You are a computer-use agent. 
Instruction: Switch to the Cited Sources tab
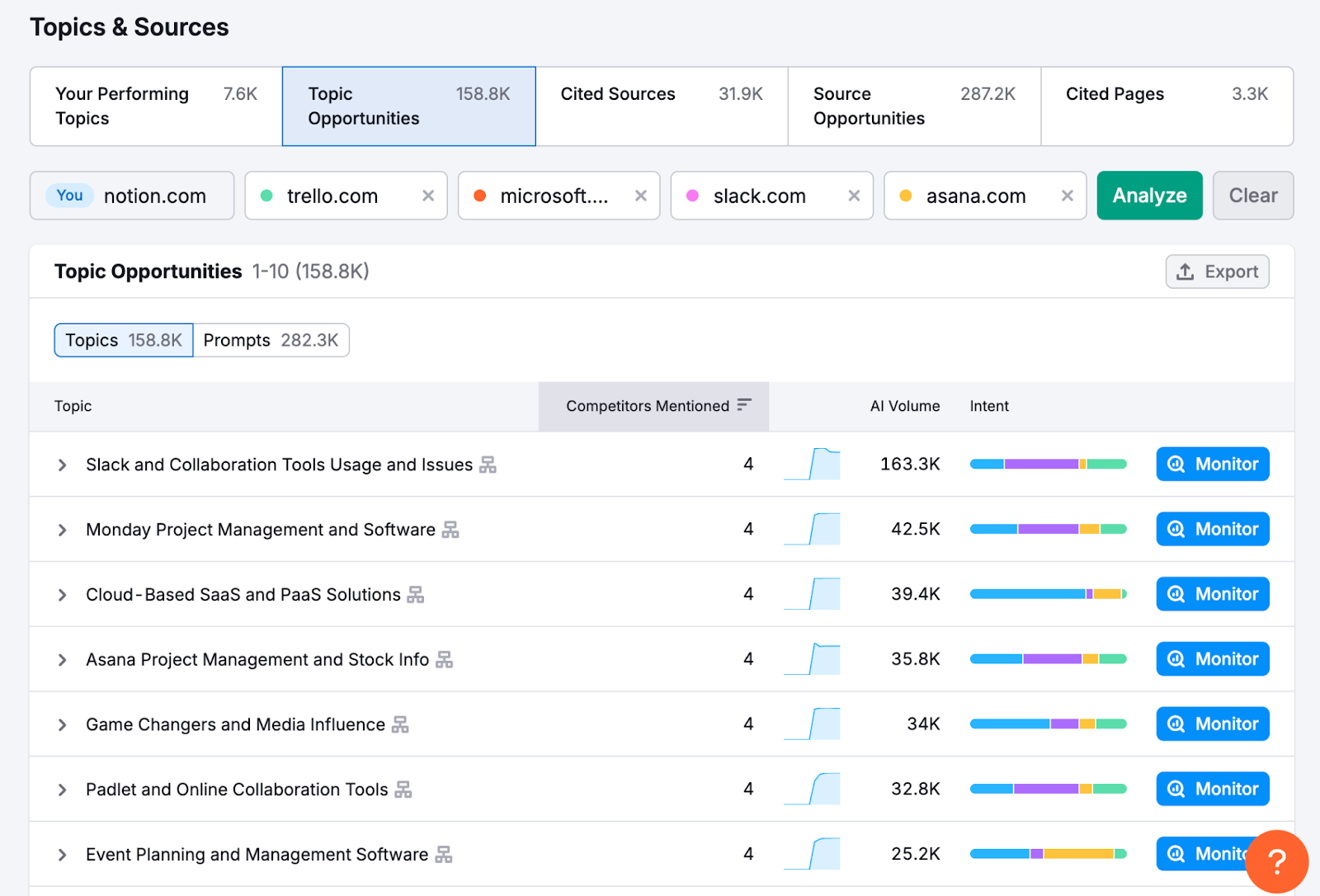click(x=617, y=94)
